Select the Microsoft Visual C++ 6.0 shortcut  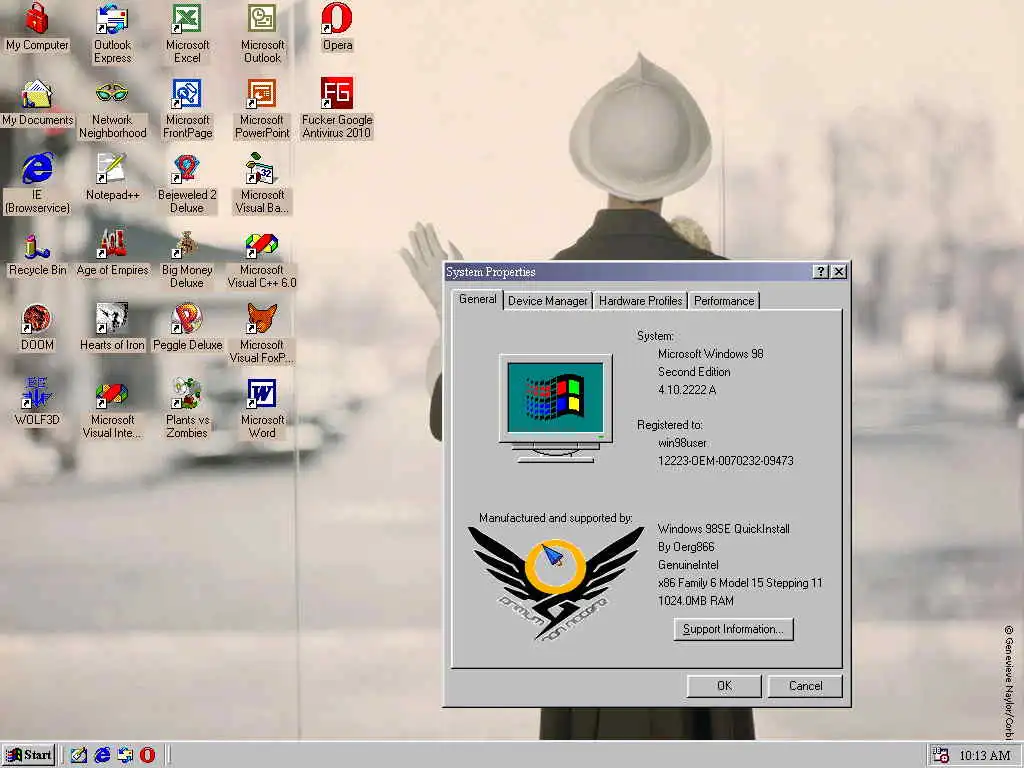tap(262, 259)
